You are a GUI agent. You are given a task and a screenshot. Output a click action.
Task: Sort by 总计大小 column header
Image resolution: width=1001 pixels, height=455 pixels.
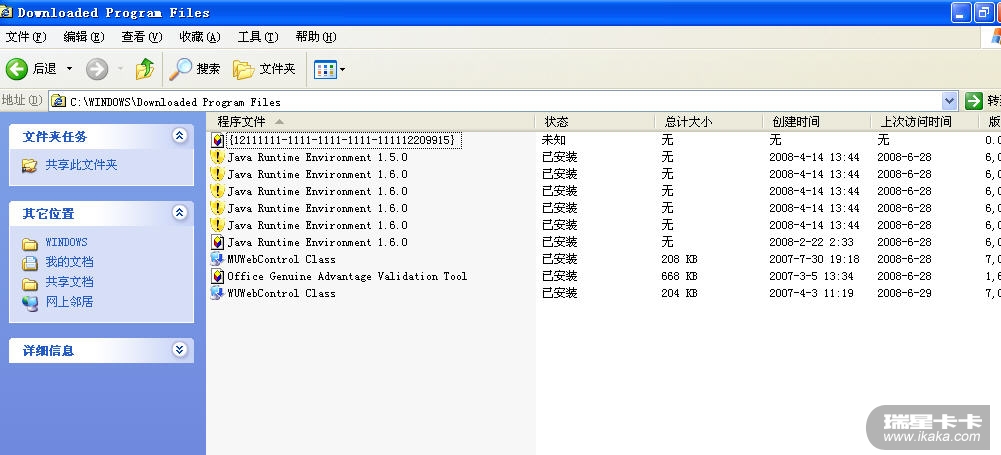tap(709, 121)
